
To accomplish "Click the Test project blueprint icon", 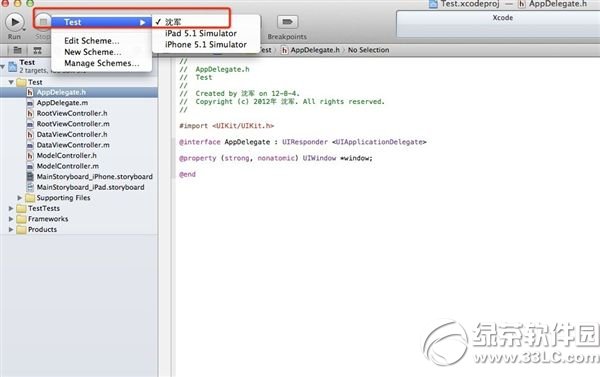I will [13, 67].
